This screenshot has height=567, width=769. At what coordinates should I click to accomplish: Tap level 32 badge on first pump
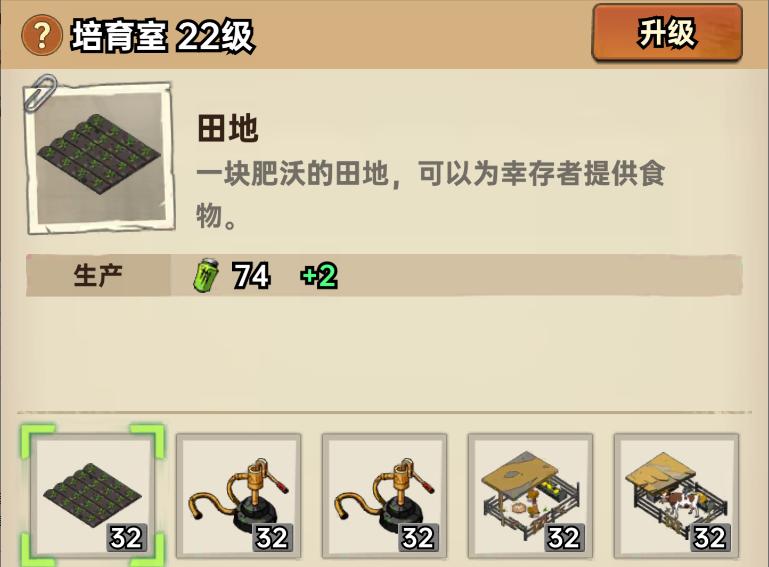[x=273, y=538]
